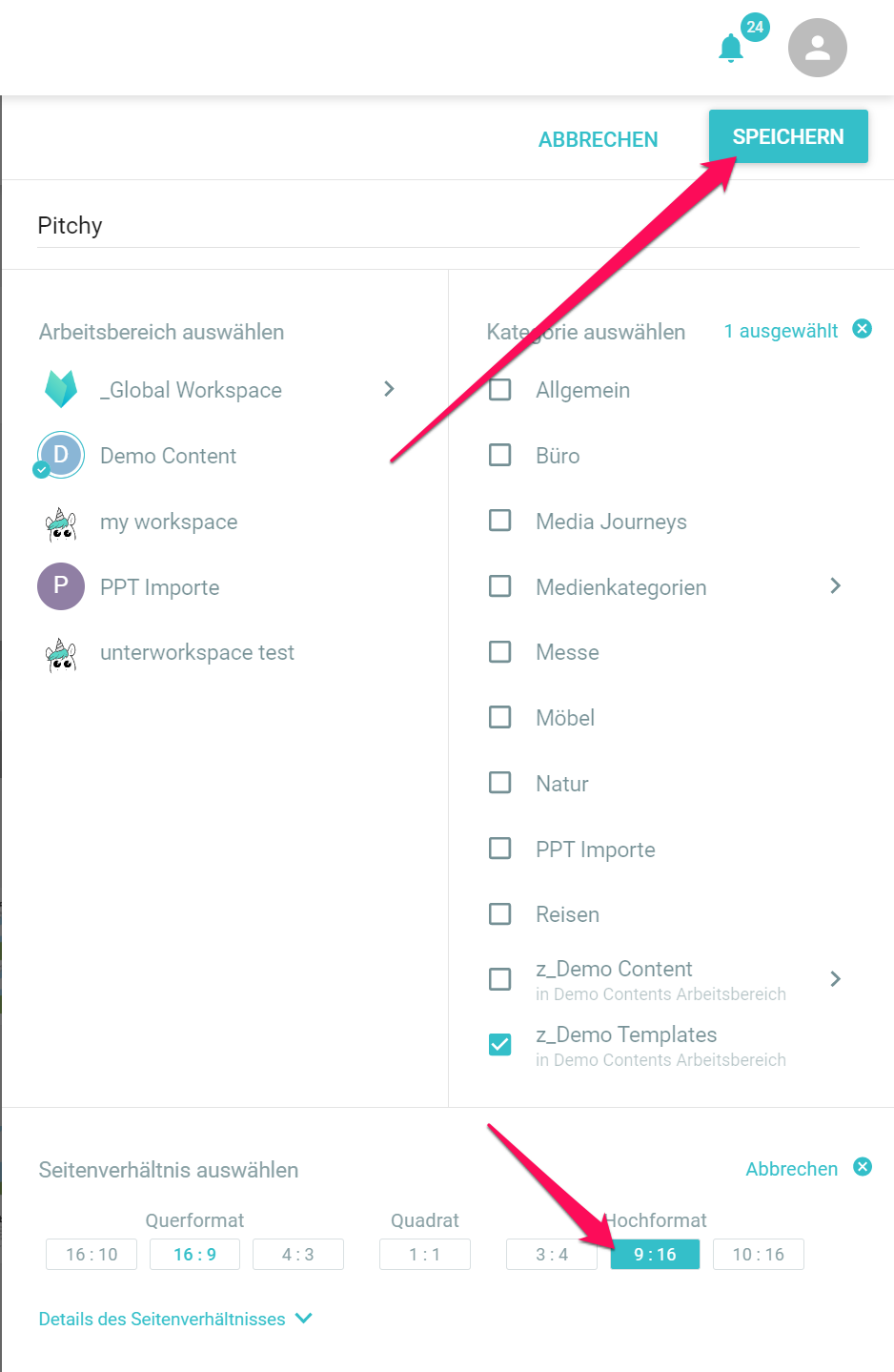The width and height of the screenshot is (894, 1372).
Task: Expand Details des Seitenverhältnisses
Action: [176, 1319]
